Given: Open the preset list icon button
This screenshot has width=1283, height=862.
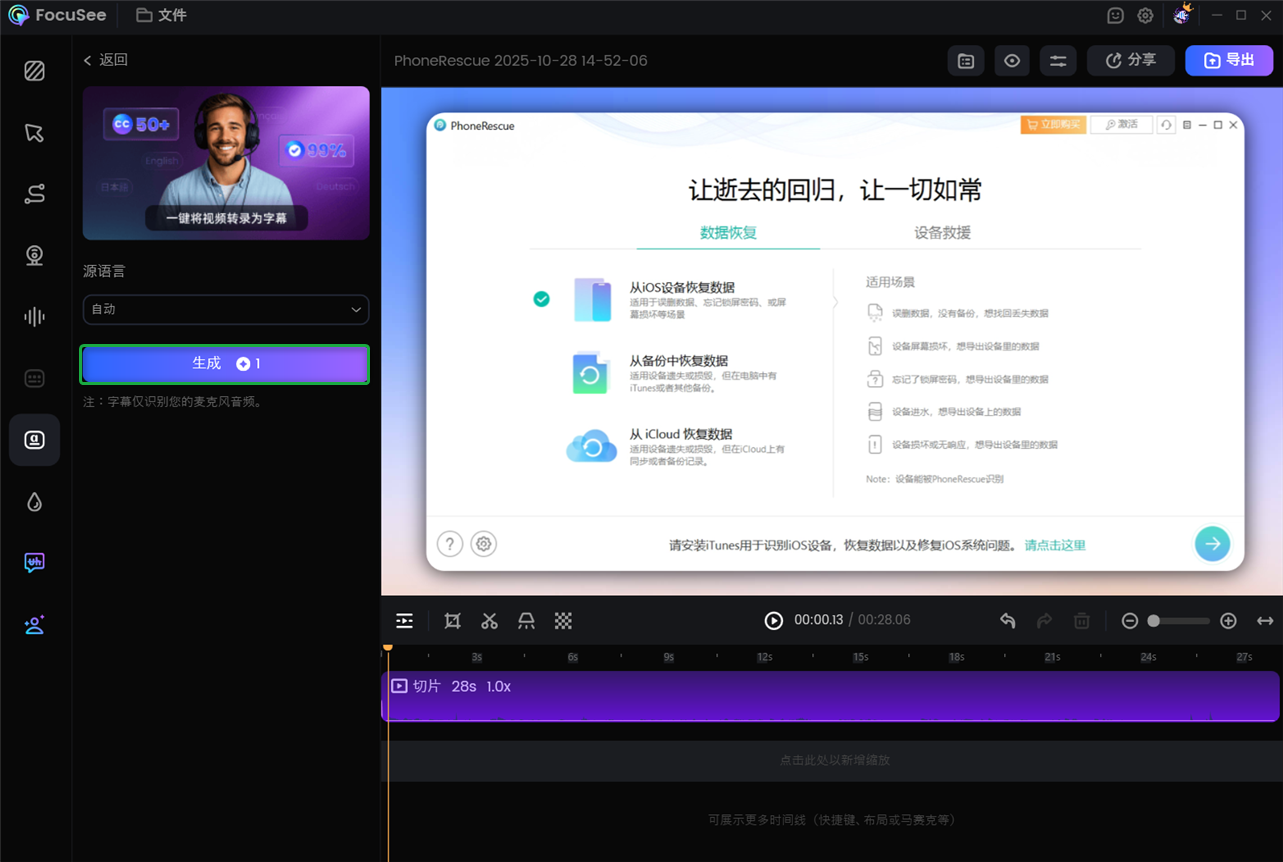Looking at the screenshot, I should point(966,61).
